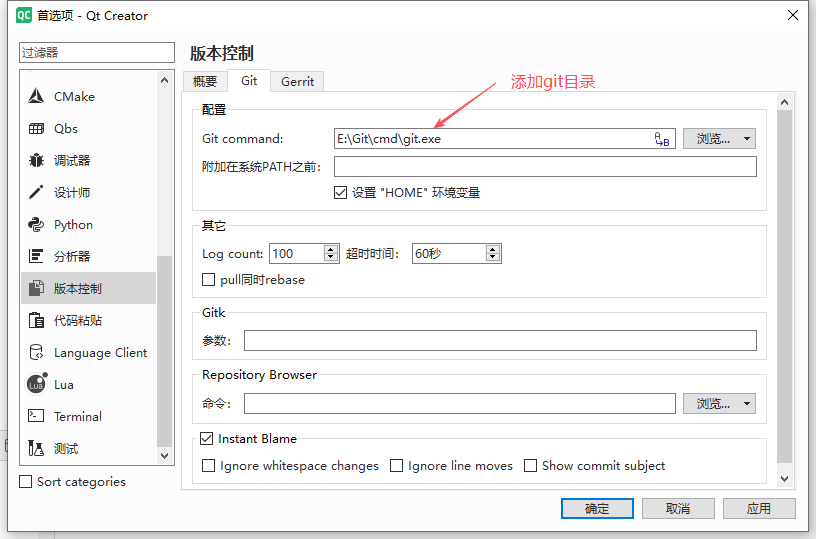The width and height of the screenshot is (816, 539).
Task: Open the Lua settings category
Action: 88,384
